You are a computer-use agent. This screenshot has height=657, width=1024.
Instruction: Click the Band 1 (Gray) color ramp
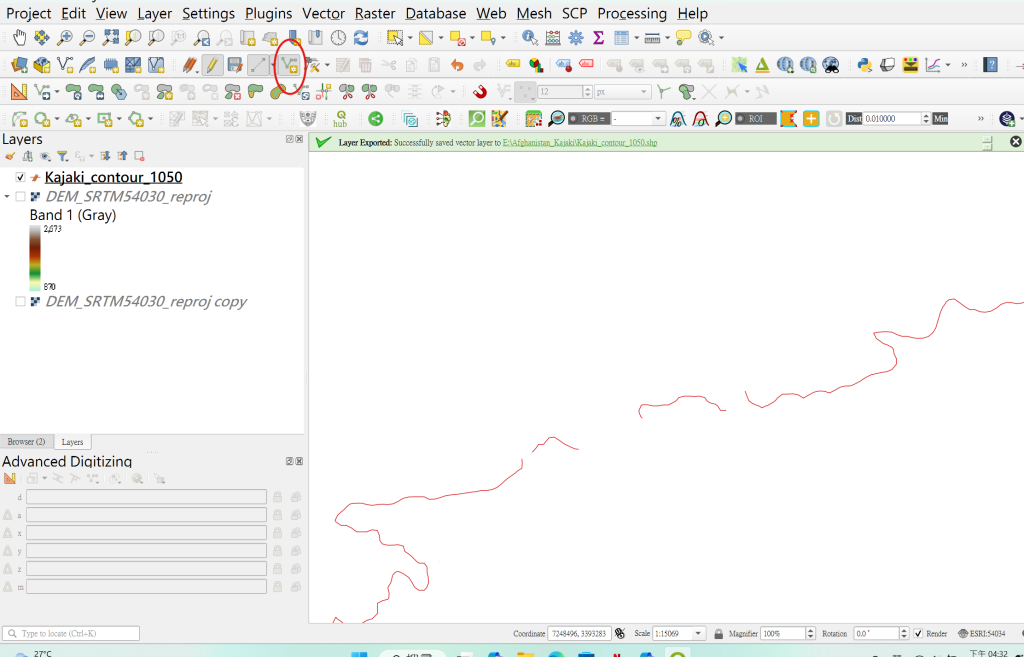pos(35,258)
